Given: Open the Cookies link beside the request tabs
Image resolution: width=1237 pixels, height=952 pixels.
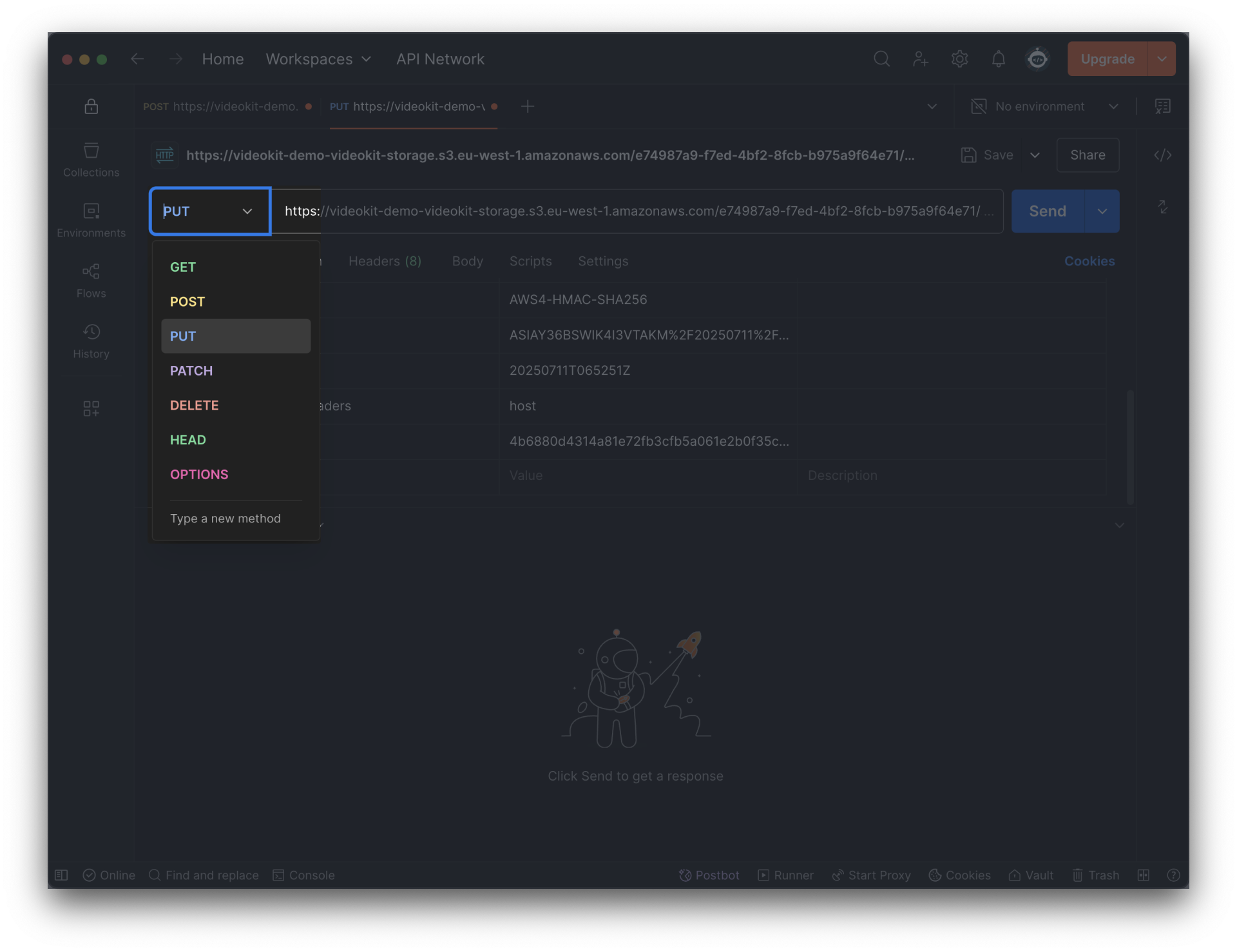Looking at the screenshot, I should [1089, 261].
